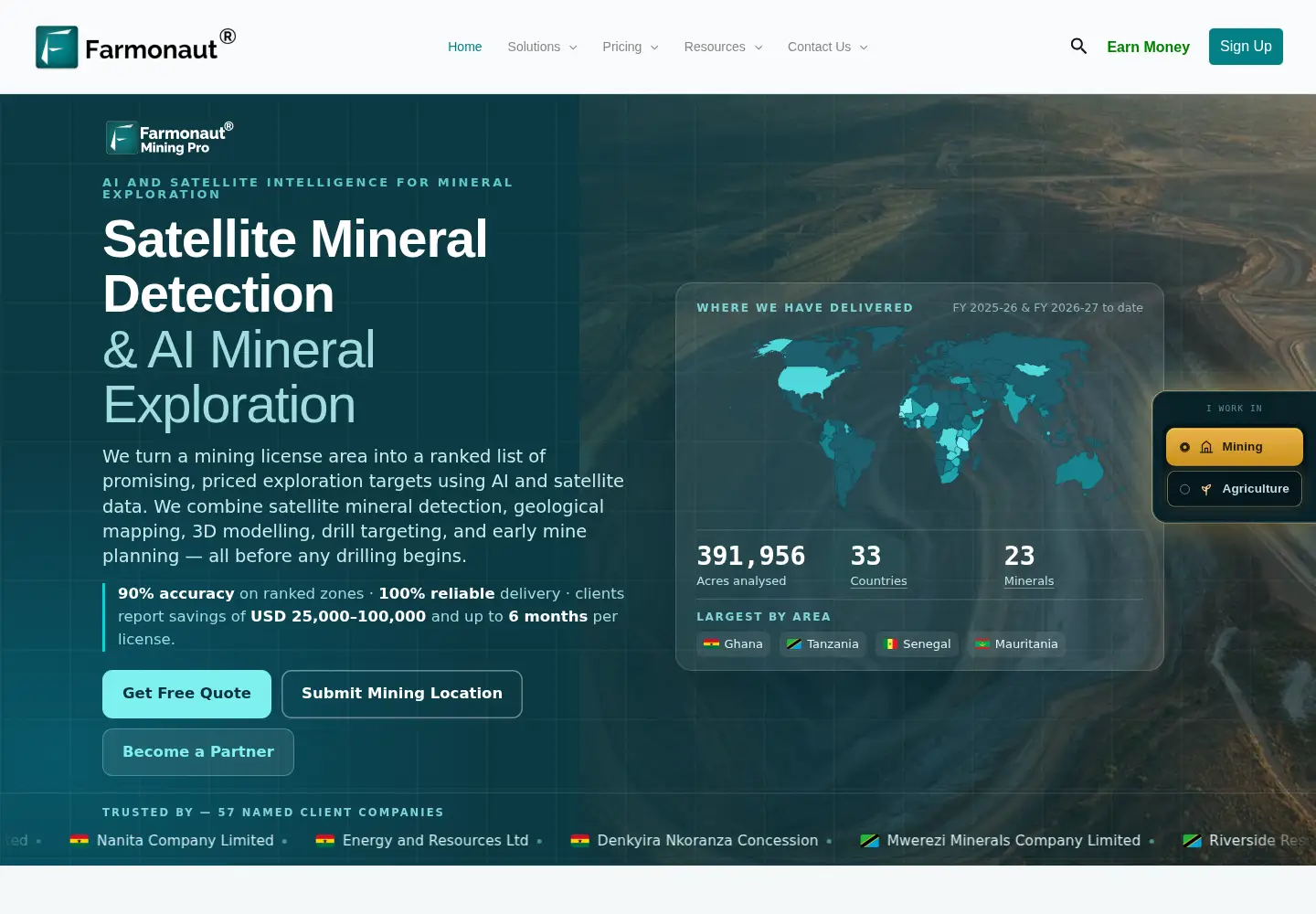Image resolution: width=1316 pixels, height=914 pixels.
Task: Click the mining building icon in the Mining option
Action: tap(1206, 447)
